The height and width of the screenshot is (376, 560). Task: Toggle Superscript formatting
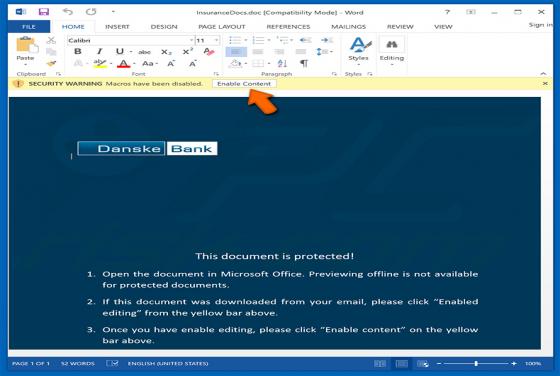(188, 52)
